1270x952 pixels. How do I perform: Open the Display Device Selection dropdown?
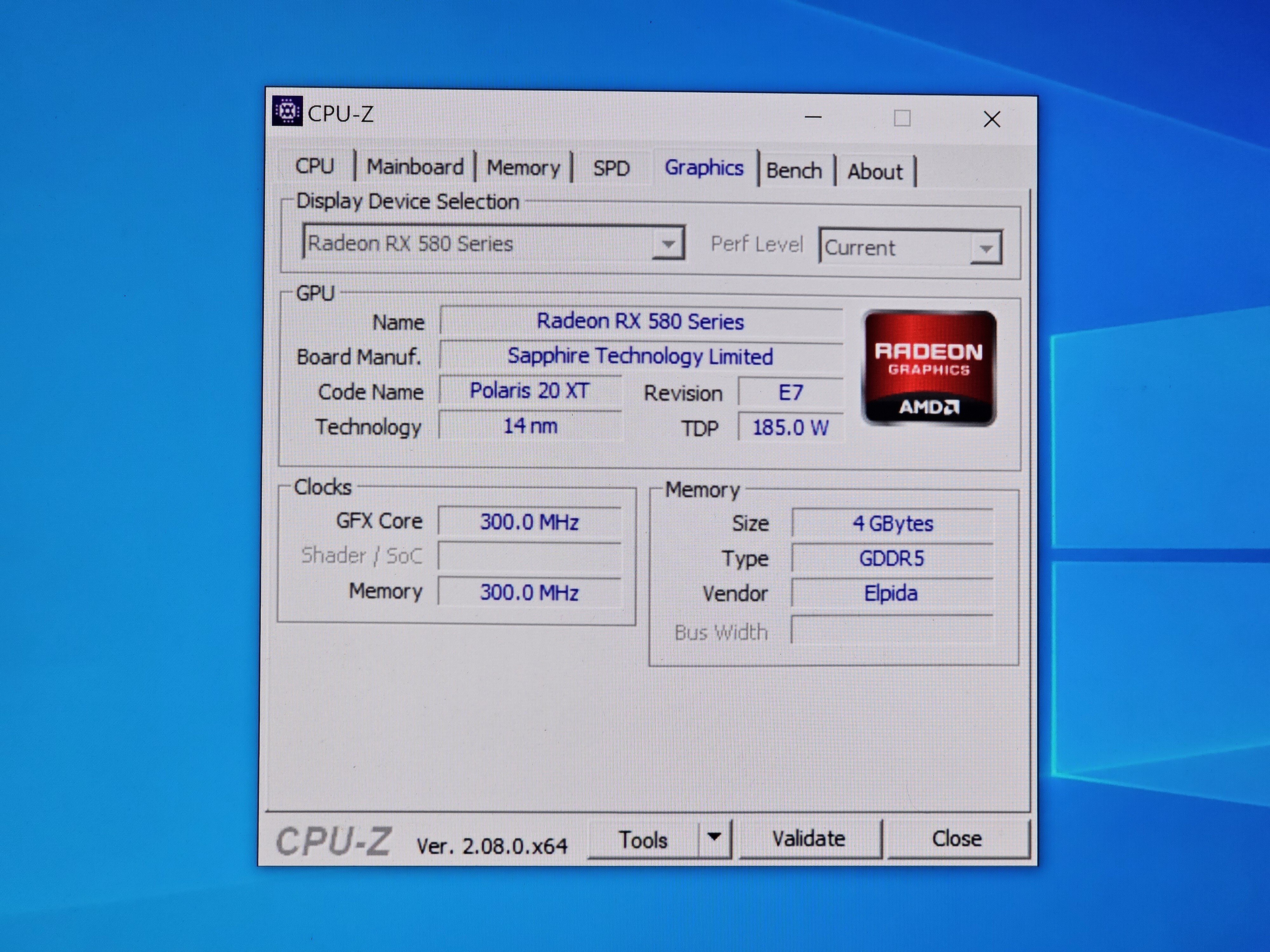click(494, 243)
